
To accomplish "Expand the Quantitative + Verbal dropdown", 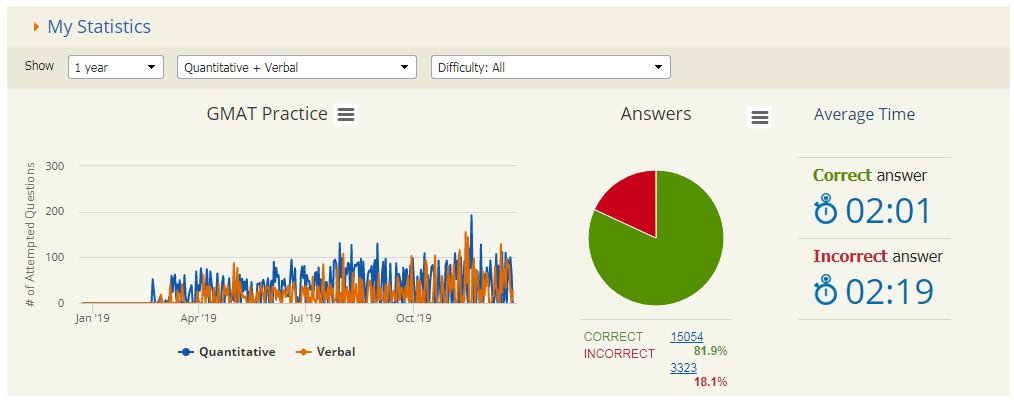I will click(297, 67).
